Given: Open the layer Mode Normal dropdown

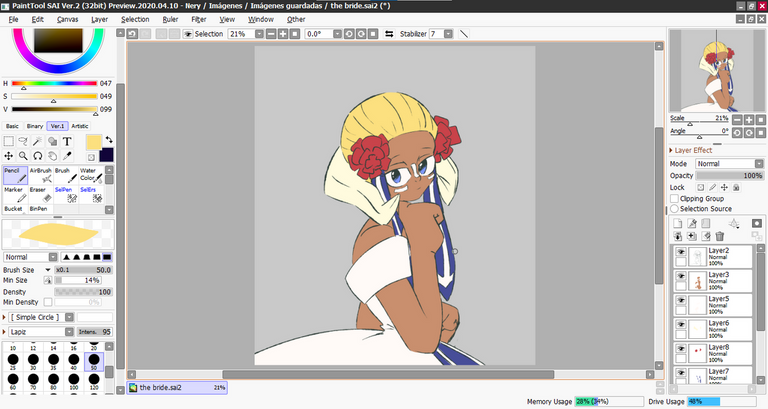Looking at the screenshot, I should click(x=759, y=164).
